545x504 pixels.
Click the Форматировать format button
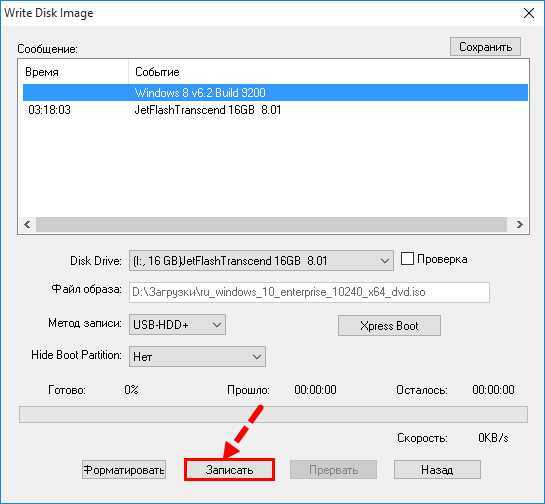point(124,470)
